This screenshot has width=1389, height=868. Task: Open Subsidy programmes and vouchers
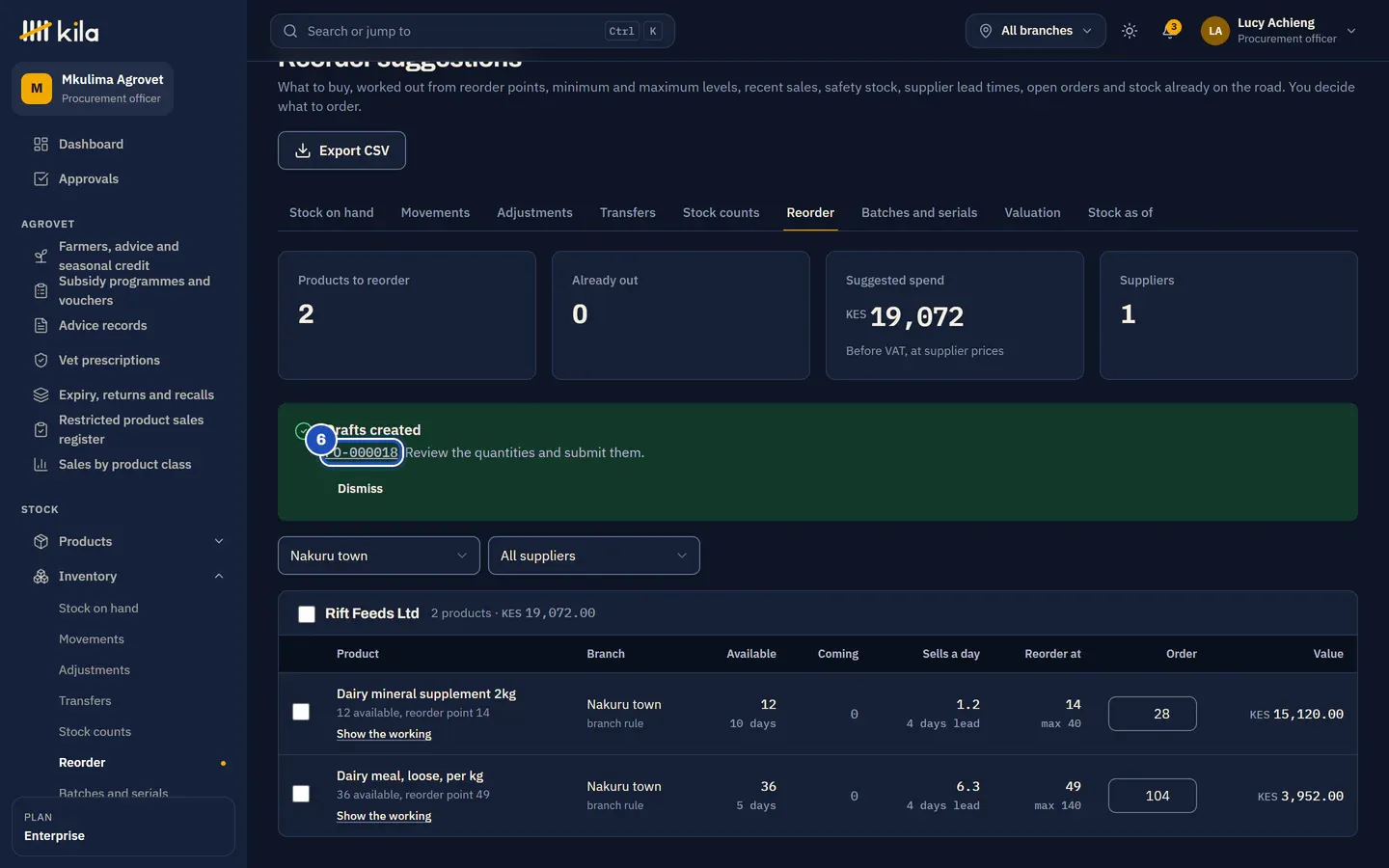pyautogui.click(x=123, y=290)
